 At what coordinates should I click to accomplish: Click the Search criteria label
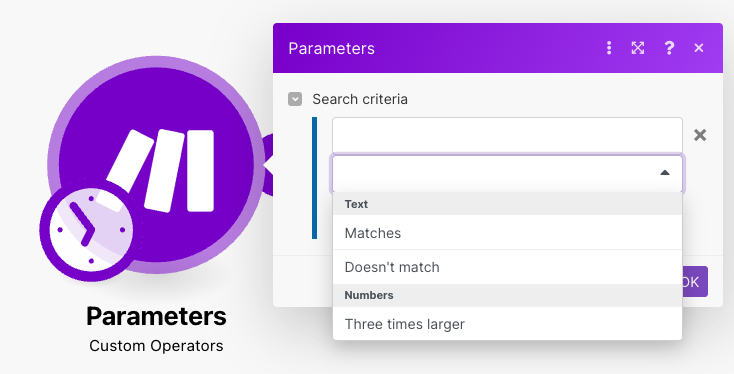click(x=360, y=99)
